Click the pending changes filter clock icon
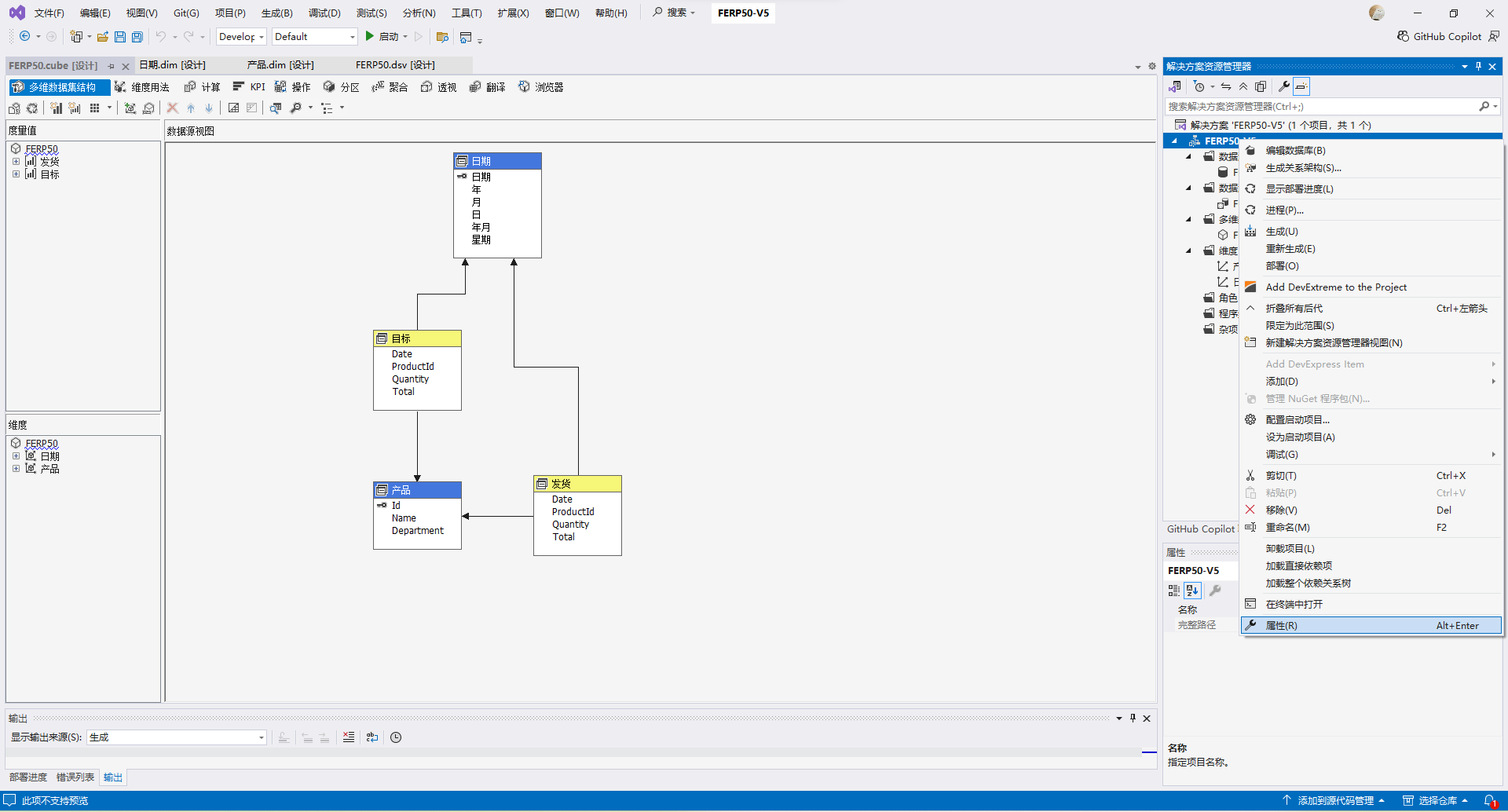 tap(1199, 86)
